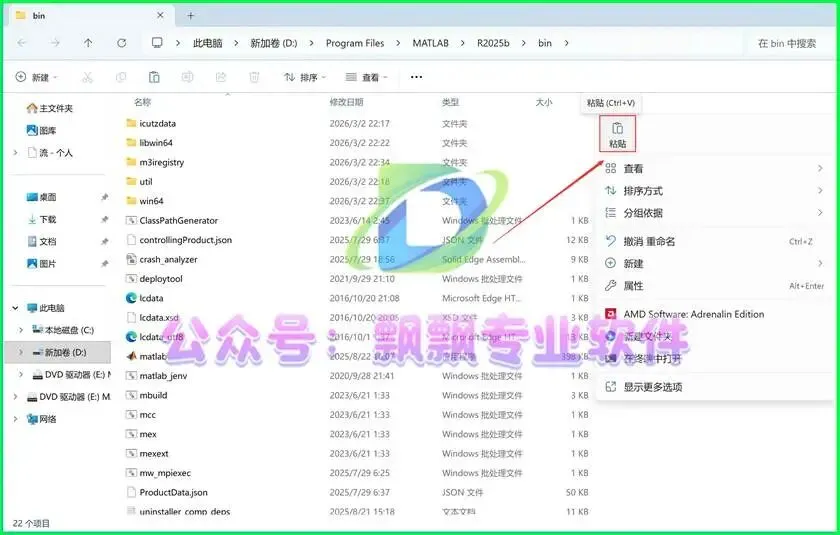Choose 显示更多选项 in context menu
840x535 pixels.
pos(714,387)
